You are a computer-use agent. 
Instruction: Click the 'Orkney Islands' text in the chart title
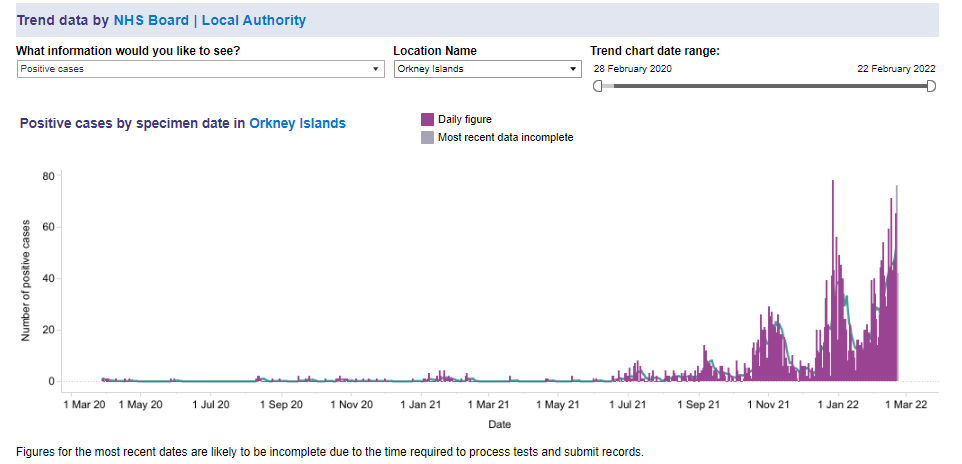pyautogui.click(x=297, y=124)
